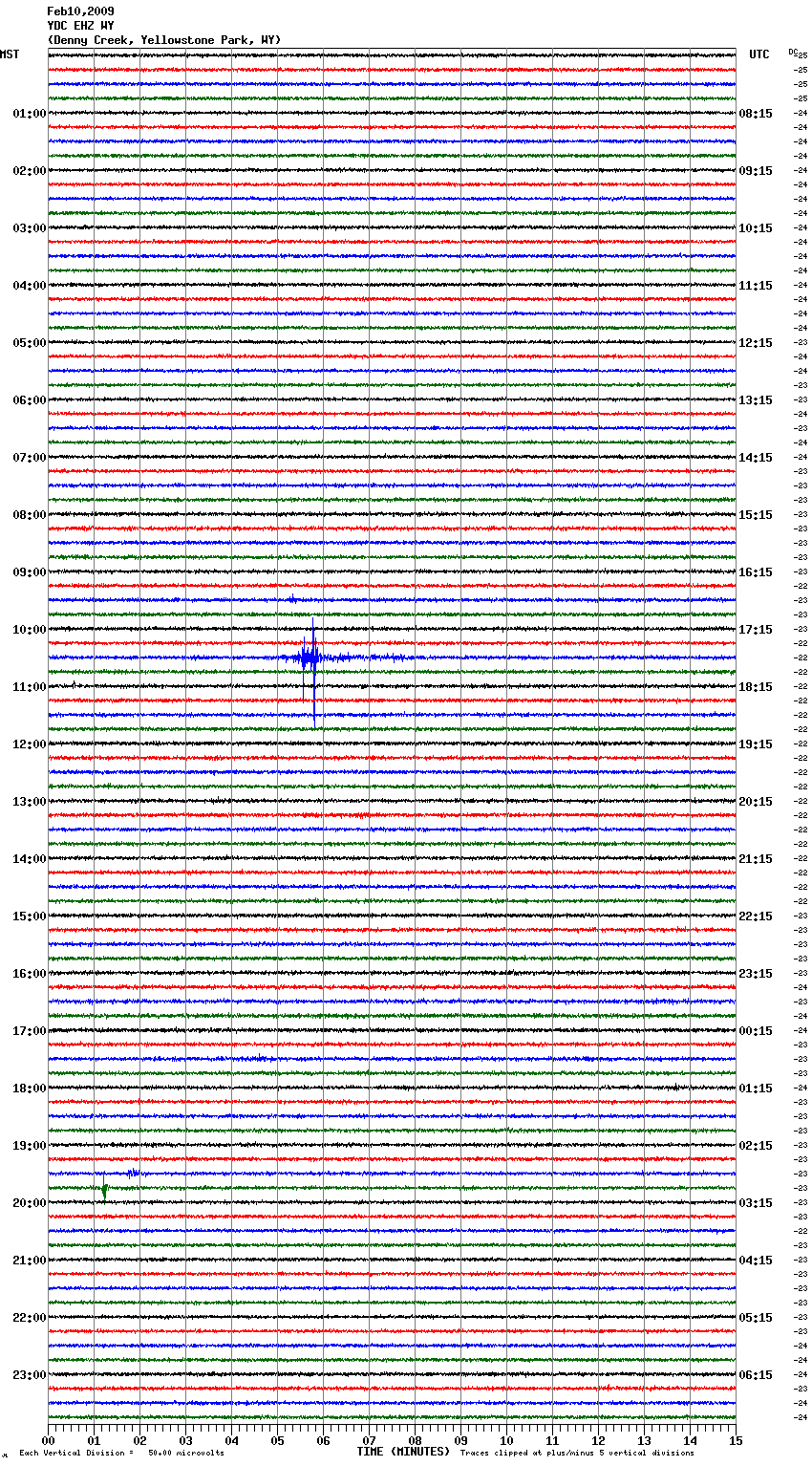Viewport: 812px width, 1466px height.
Task: Select the 20:00 MST time label
Action: (29, 1203)
